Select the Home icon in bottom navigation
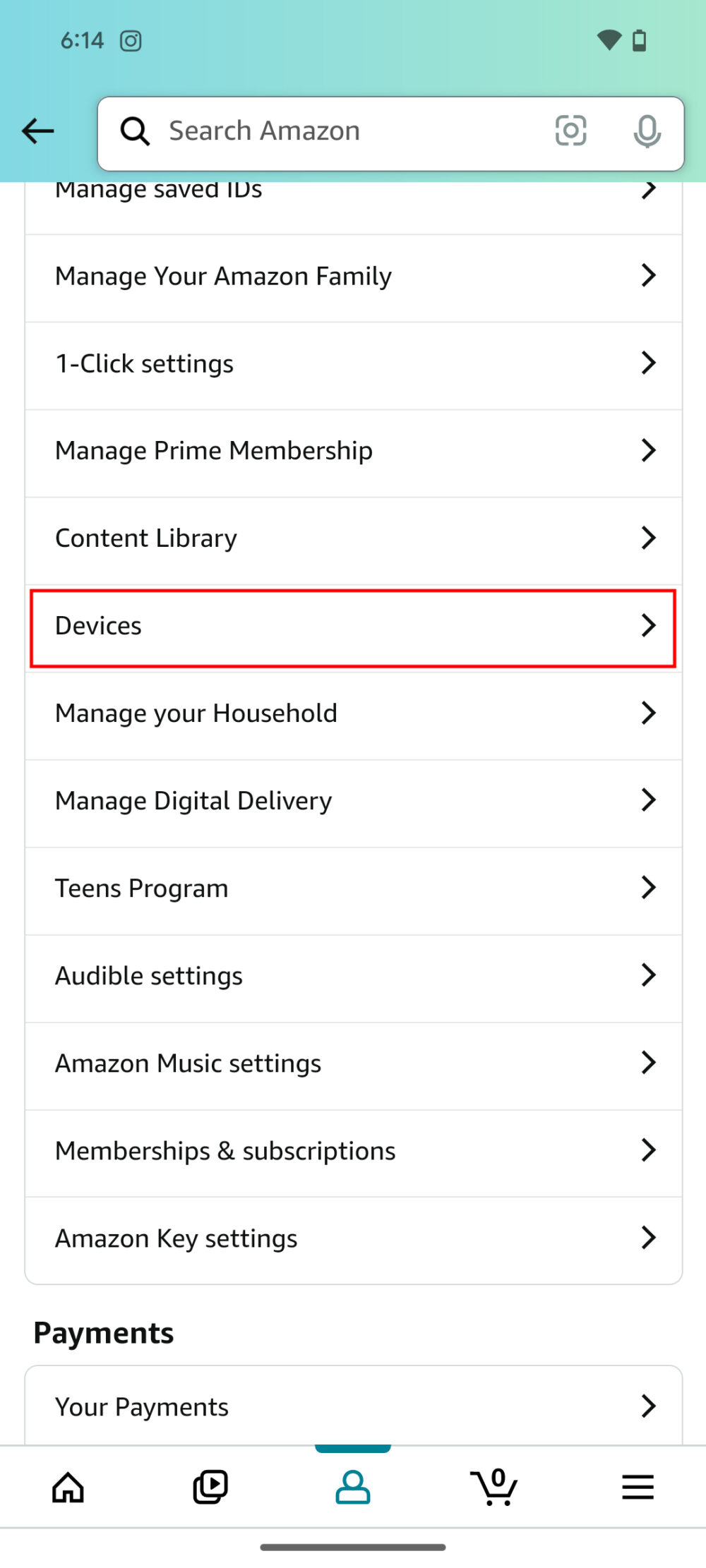The image size is (706, 1568). tap(68, 1487)
